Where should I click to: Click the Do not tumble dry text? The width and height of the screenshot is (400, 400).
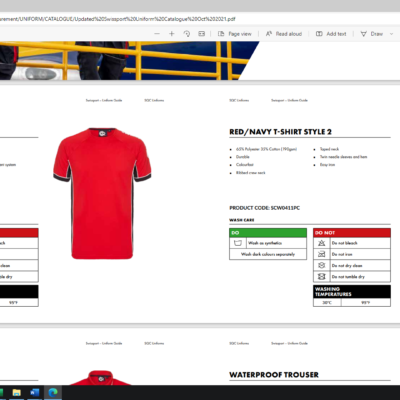(348, 277)
